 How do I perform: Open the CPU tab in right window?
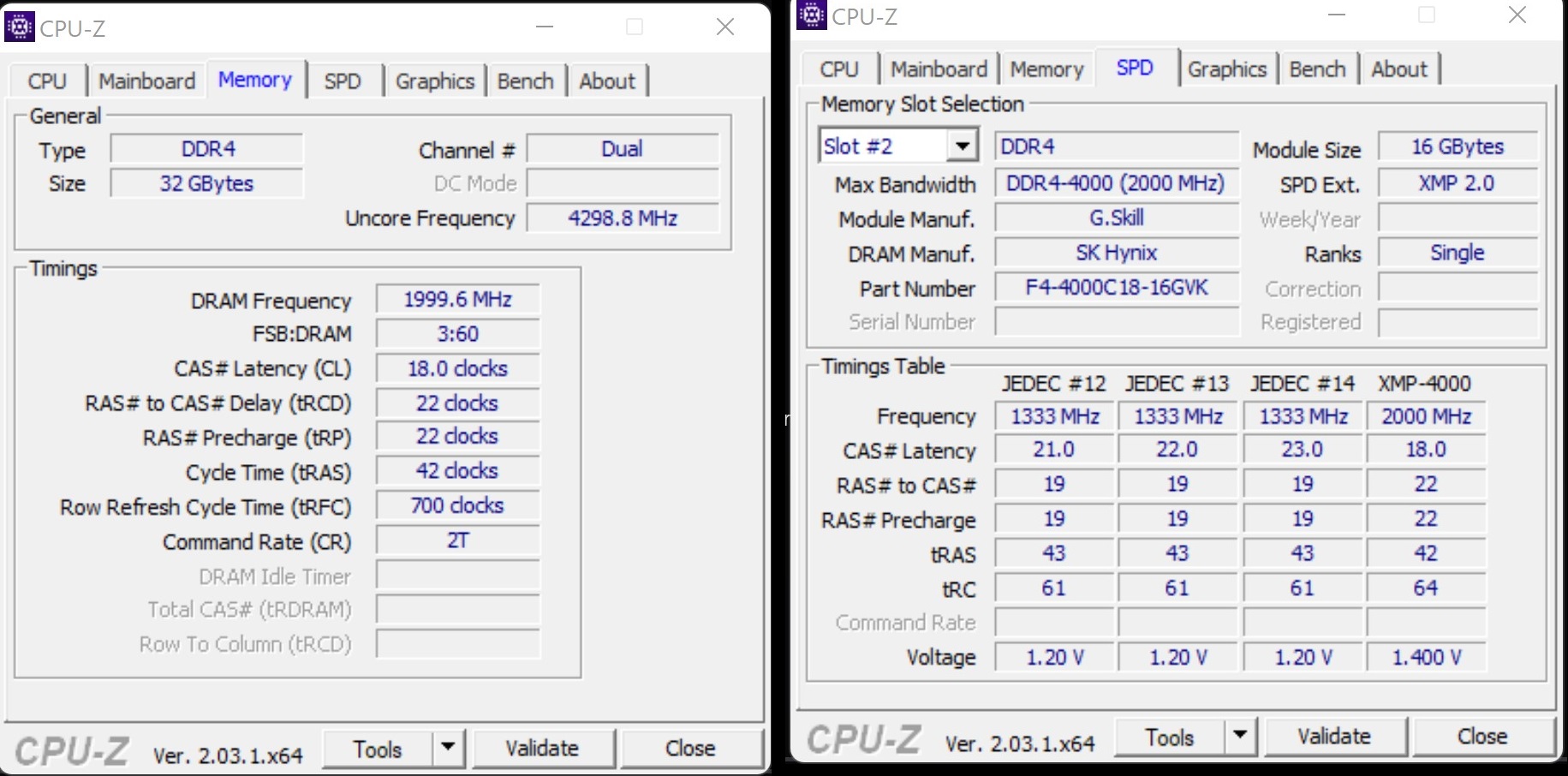pyautogui.click(x=839, y=69)
